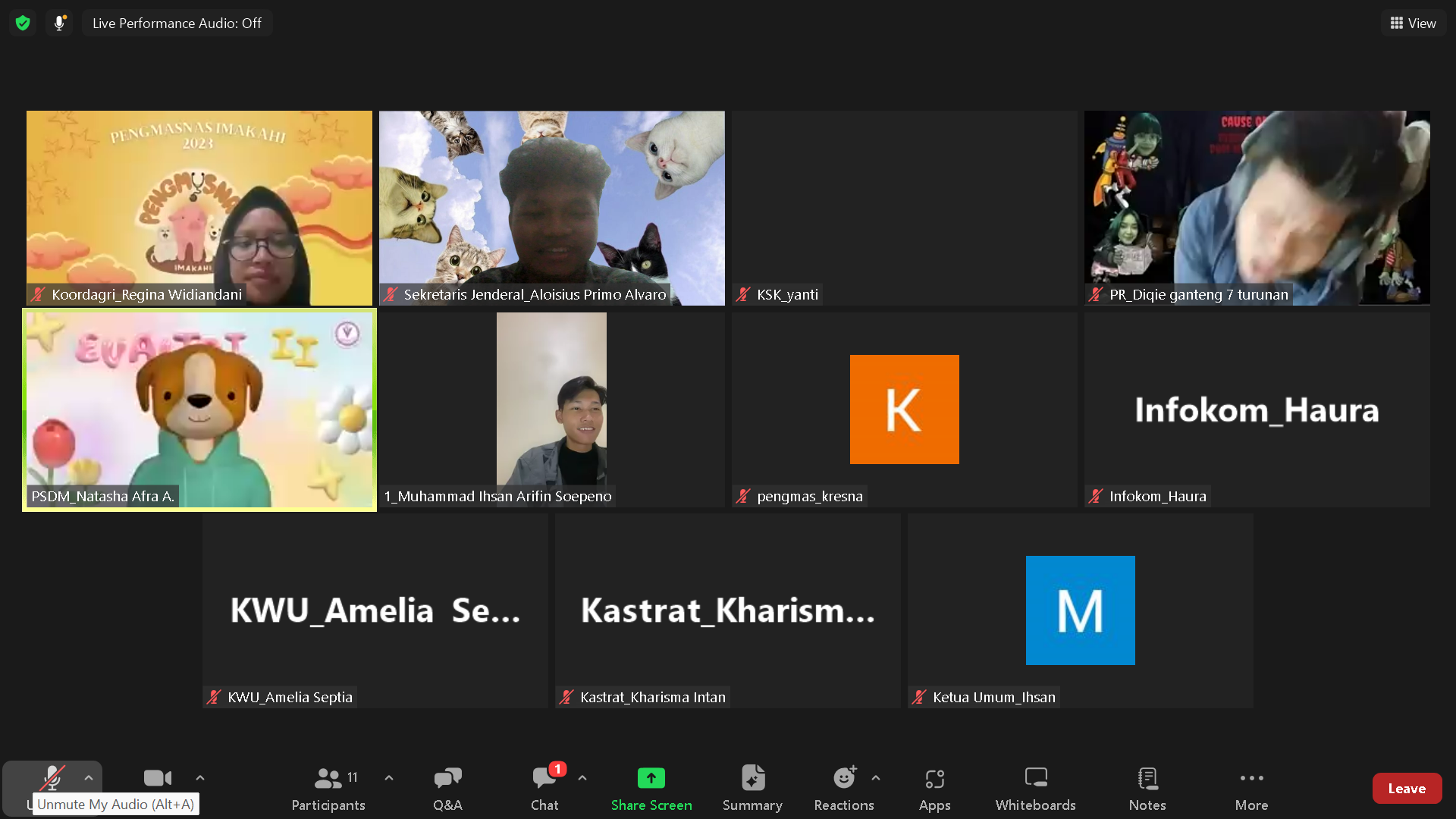
Task: Unmute my microphone audio
Action: 52,779
